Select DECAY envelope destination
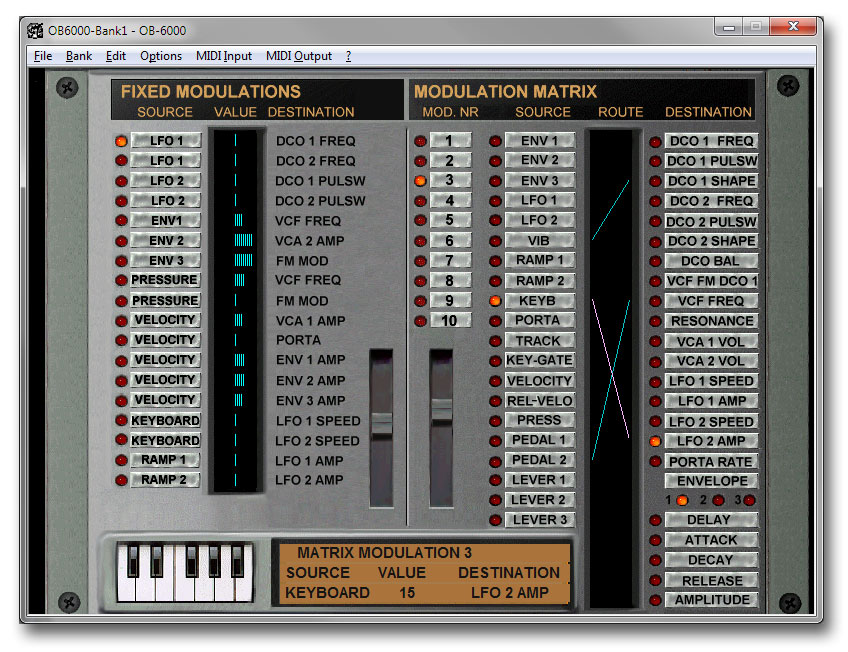This screenshot has height=652, width=848. coord(711,560)
